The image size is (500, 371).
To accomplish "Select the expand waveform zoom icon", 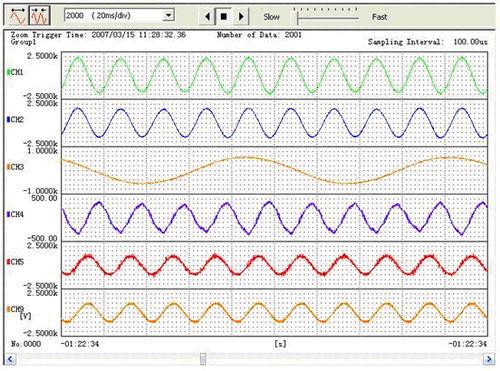I will pos(18,16).
